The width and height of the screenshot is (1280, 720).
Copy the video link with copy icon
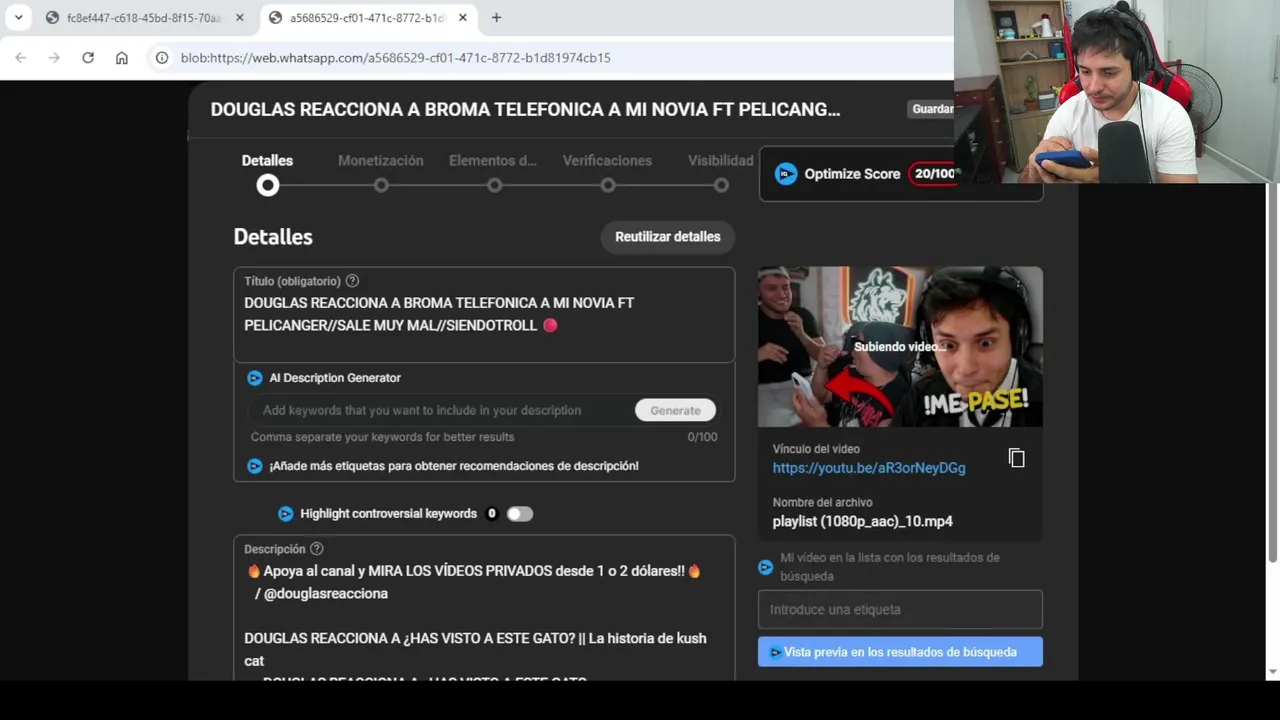pyautogui.click(x=1016, y=458)
